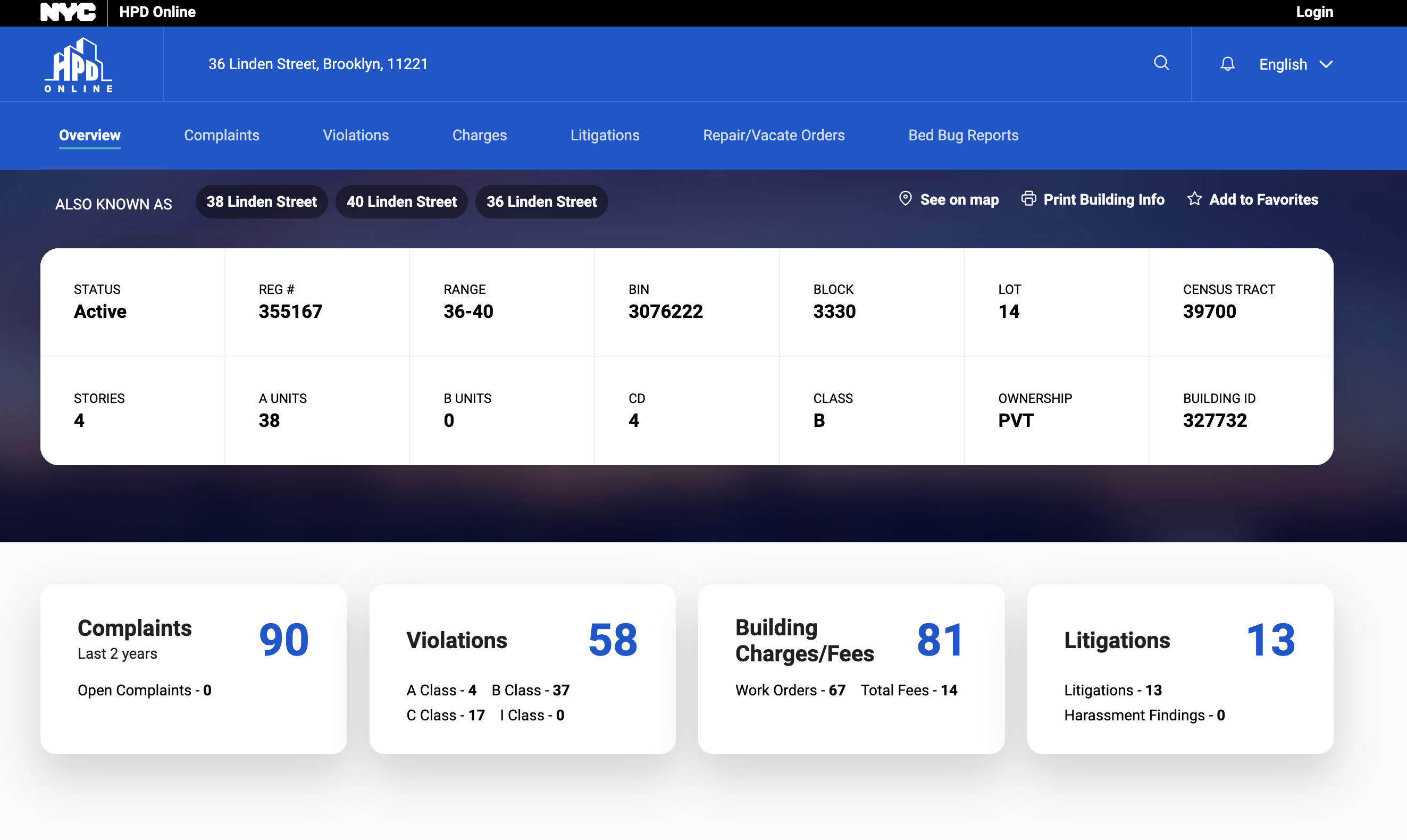Click Work Orders - 67 text

click(790, 690)
